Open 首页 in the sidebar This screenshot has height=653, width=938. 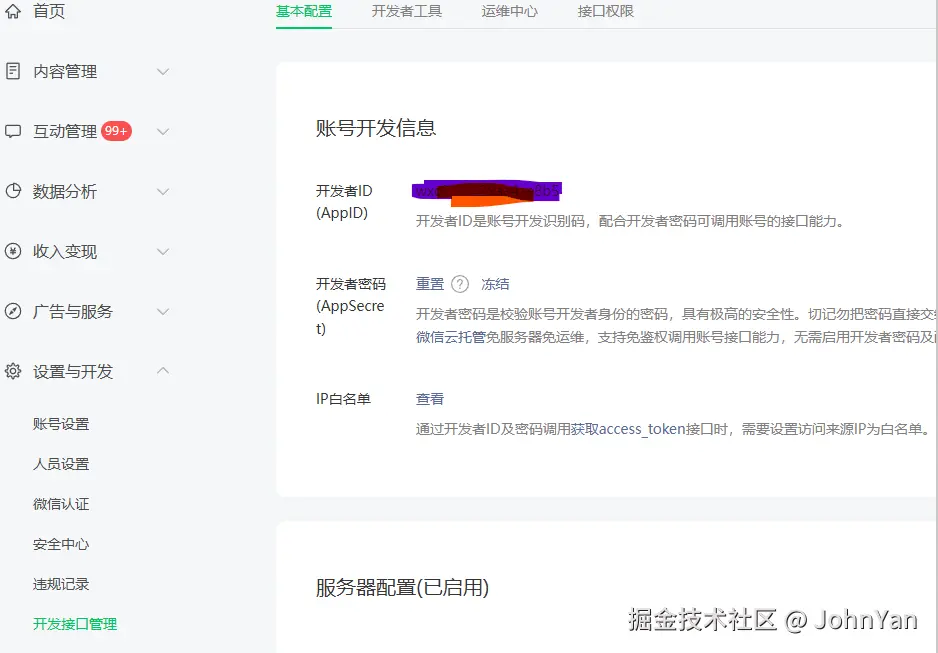tap(48, 11)
